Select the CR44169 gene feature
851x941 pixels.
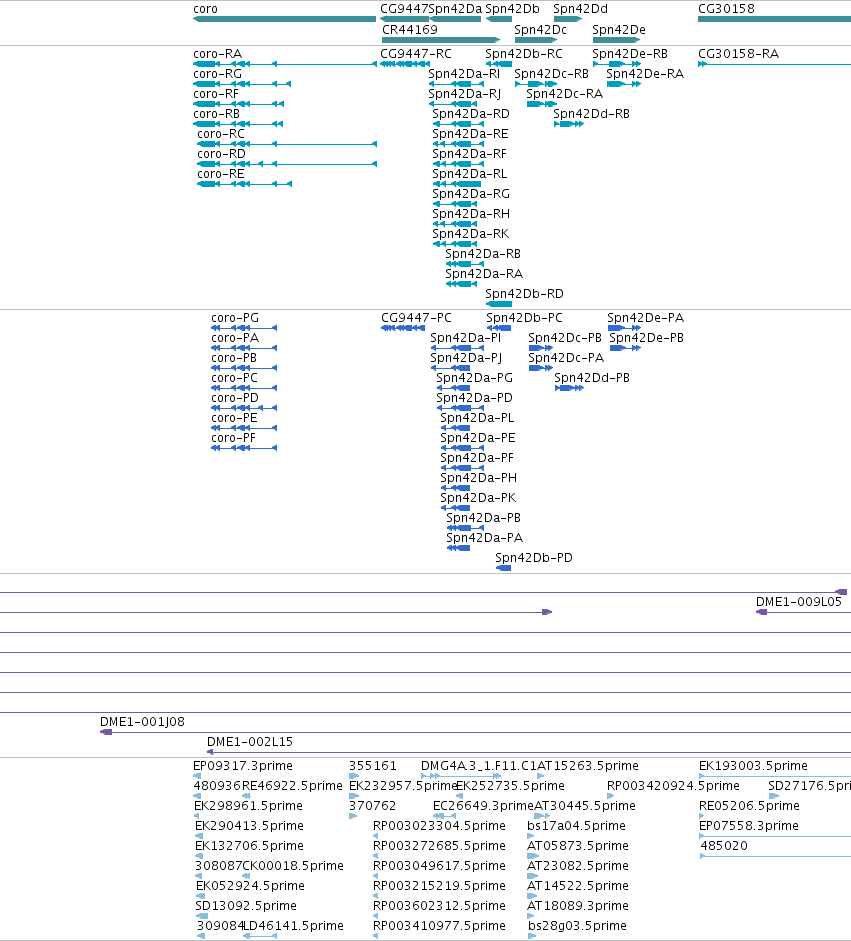[441, 40]
